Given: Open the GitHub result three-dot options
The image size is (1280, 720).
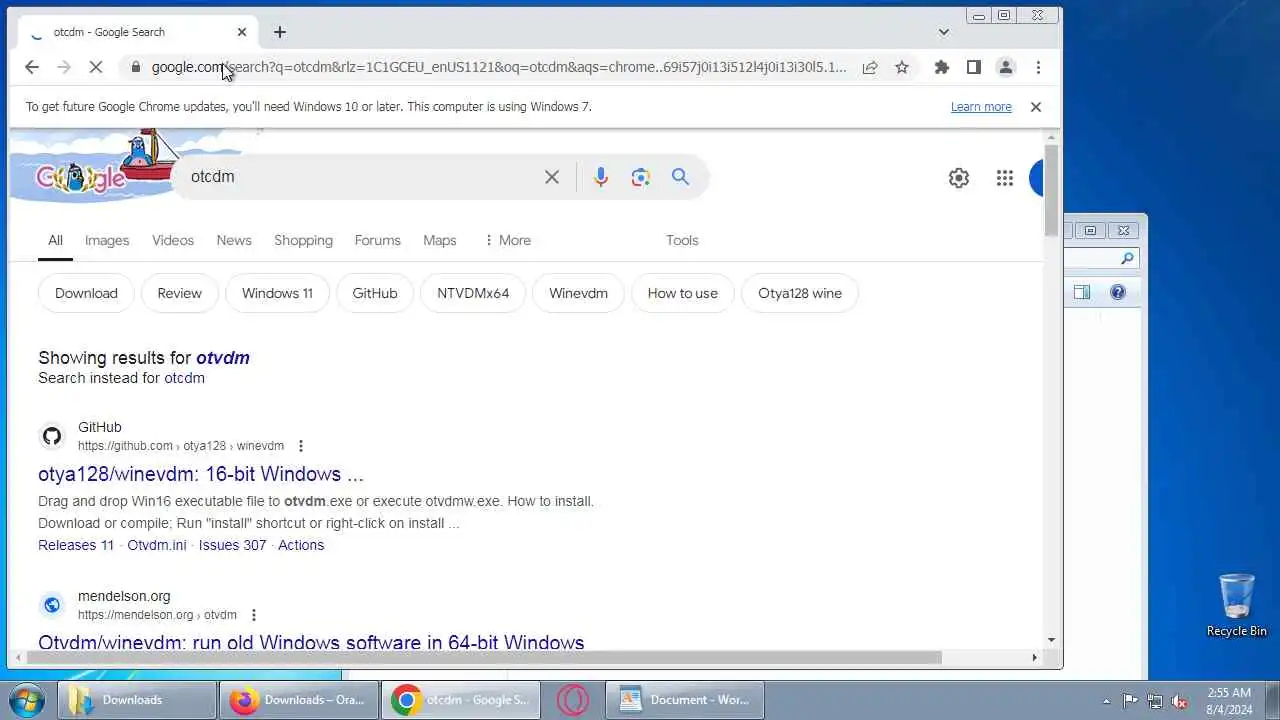Looking at the screenshot, I should (x=301, y=446).
